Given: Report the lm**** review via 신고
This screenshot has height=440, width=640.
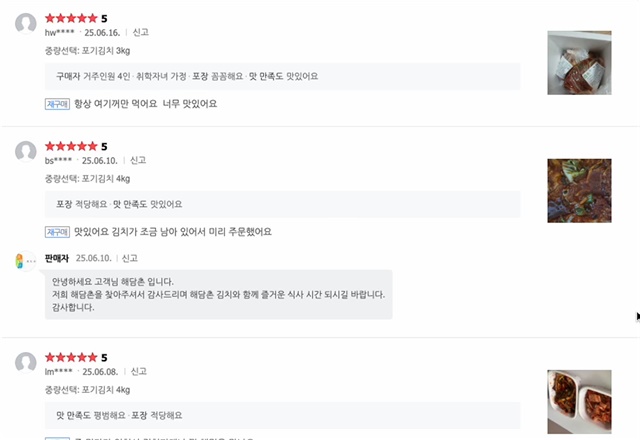Looking at the screenshot, I should [x=139, y=371].
